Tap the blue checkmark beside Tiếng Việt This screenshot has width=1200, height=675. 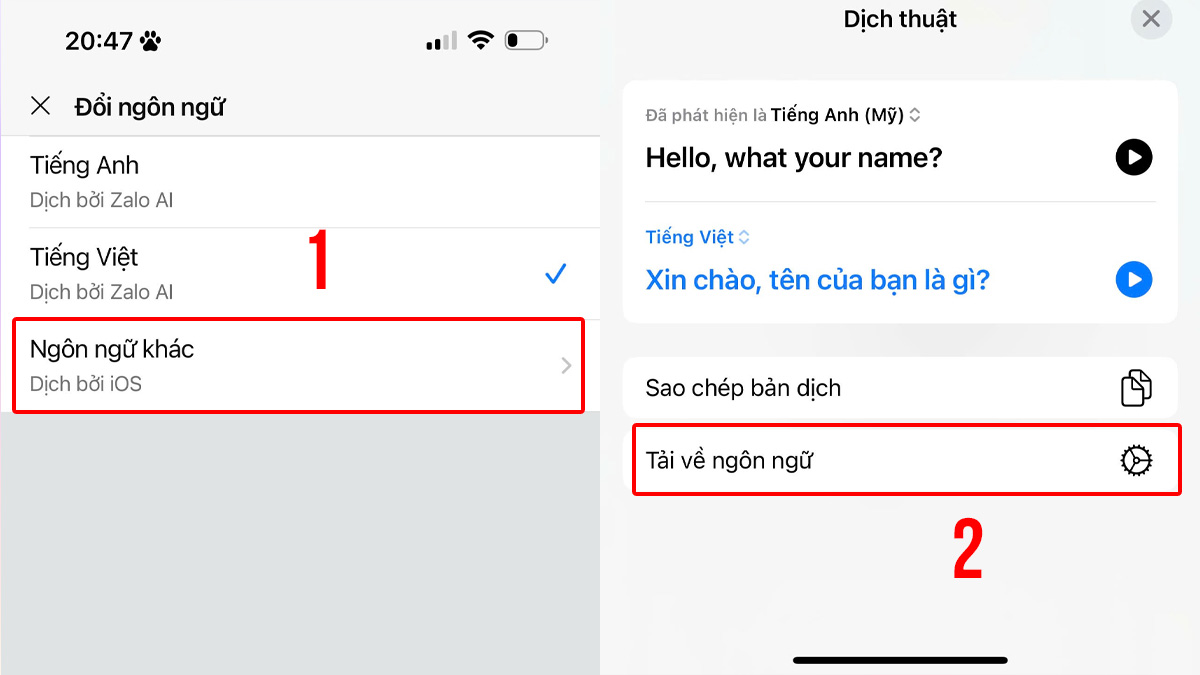pyautogui.click(x=556, y=274)
